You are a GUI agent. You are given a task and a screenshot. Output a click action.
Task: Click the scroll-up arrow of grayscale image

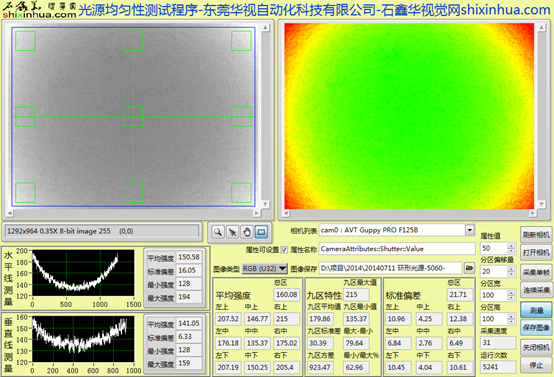coord(265,28)
